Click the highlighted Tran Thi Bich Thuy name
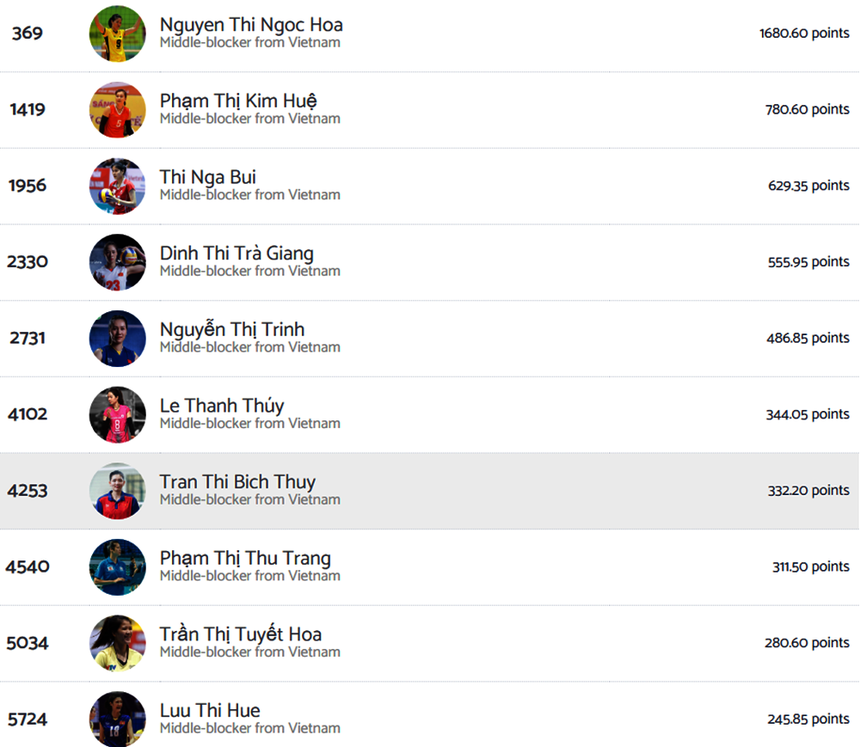 (237, 482)
